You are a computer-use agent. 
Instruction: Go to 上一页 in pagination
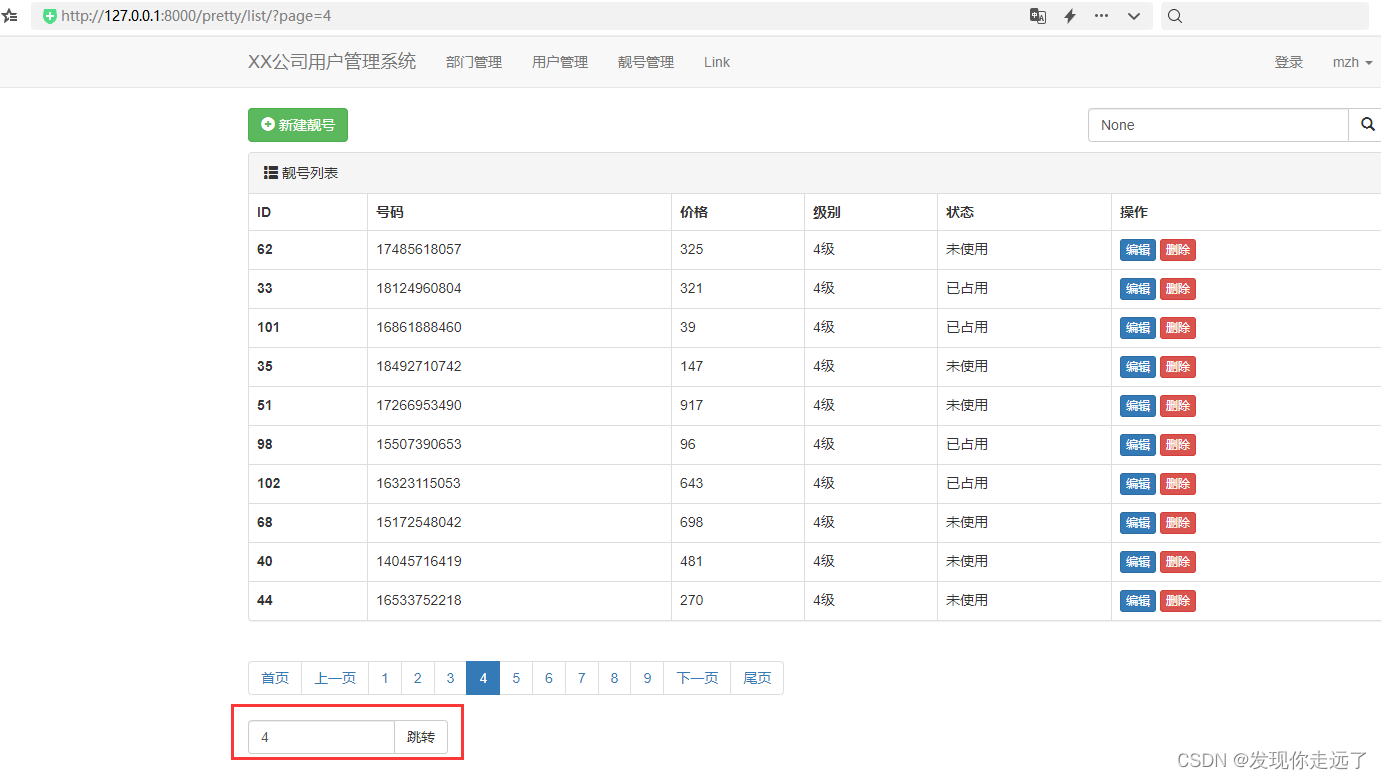335,678
